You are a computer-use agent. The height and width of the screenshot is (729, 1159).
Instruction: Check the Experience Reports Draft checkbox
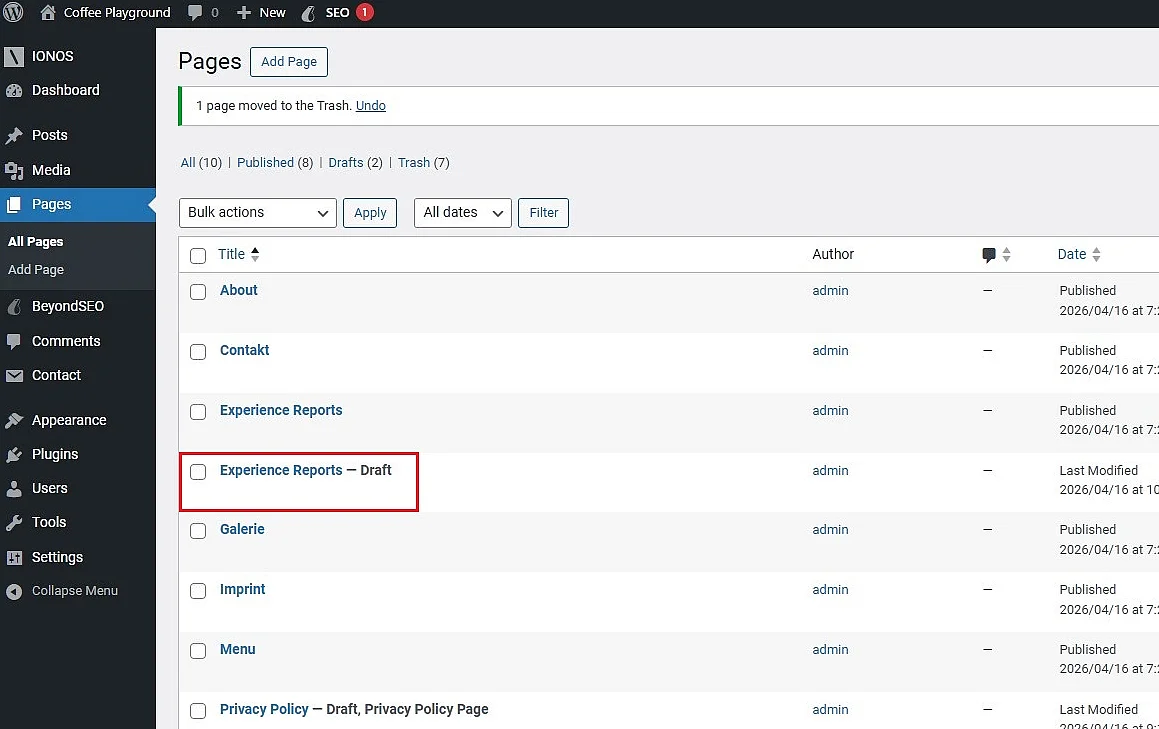198,472
